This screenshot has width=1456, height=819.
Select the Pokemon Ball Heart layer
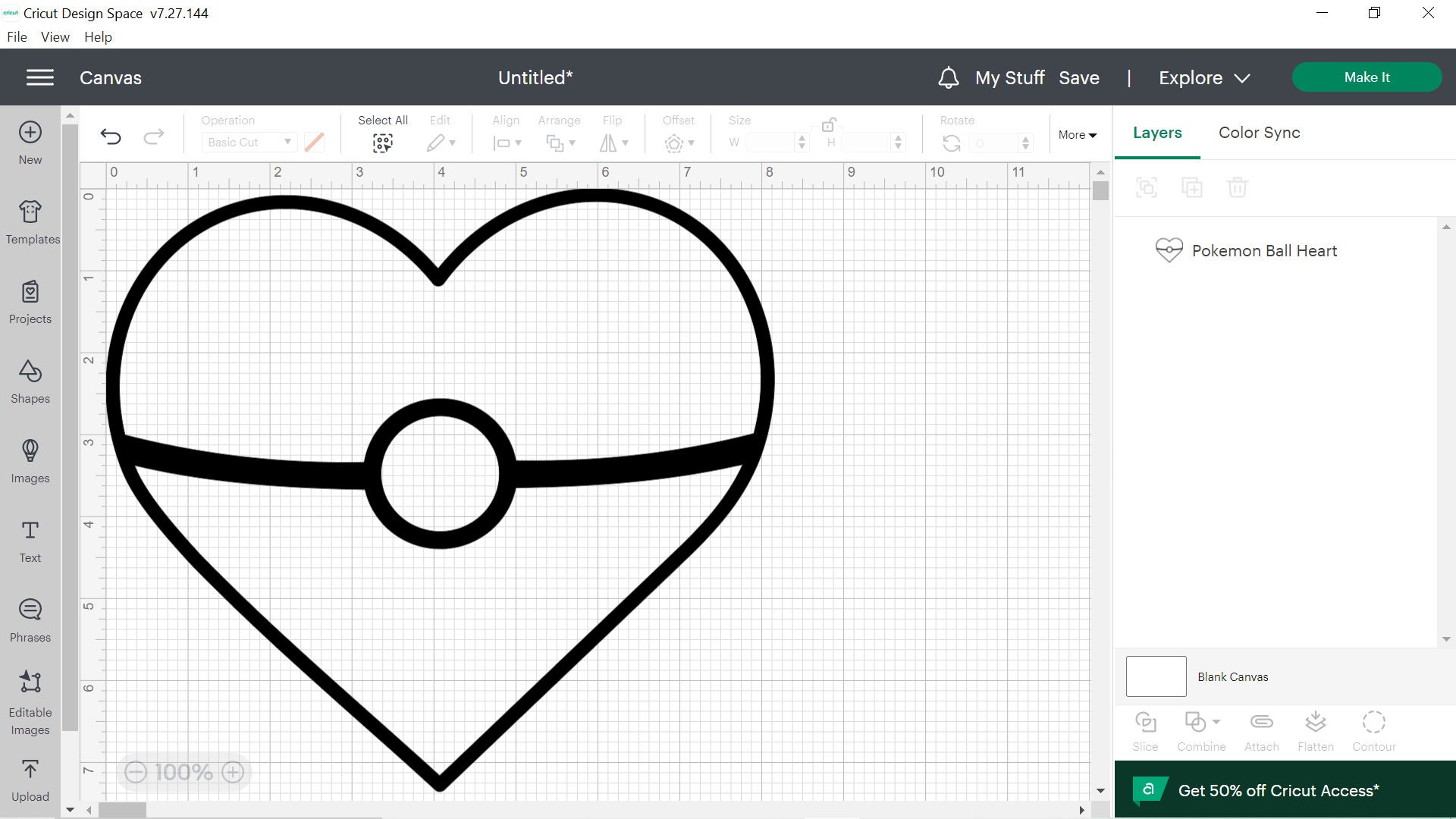(x=1265, y=250)
